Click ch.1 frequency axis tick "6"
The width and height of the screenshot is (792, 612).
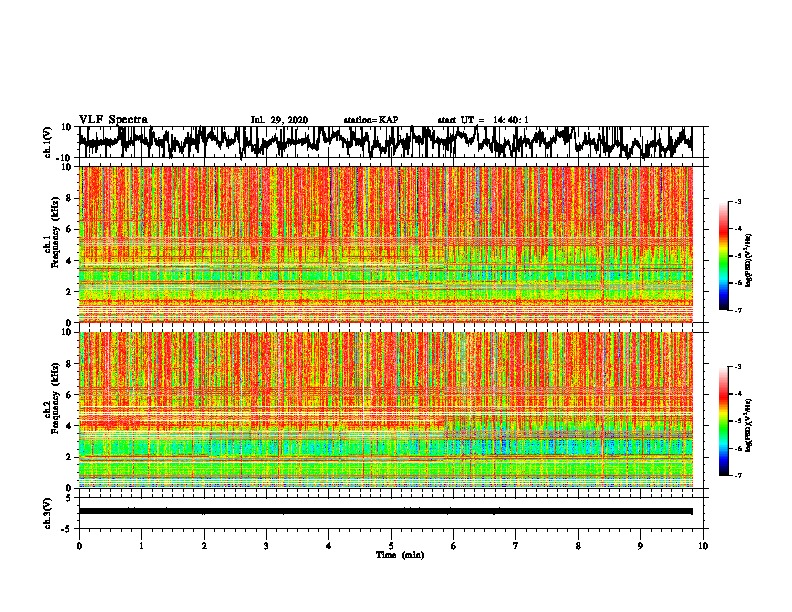click(69, 230)
